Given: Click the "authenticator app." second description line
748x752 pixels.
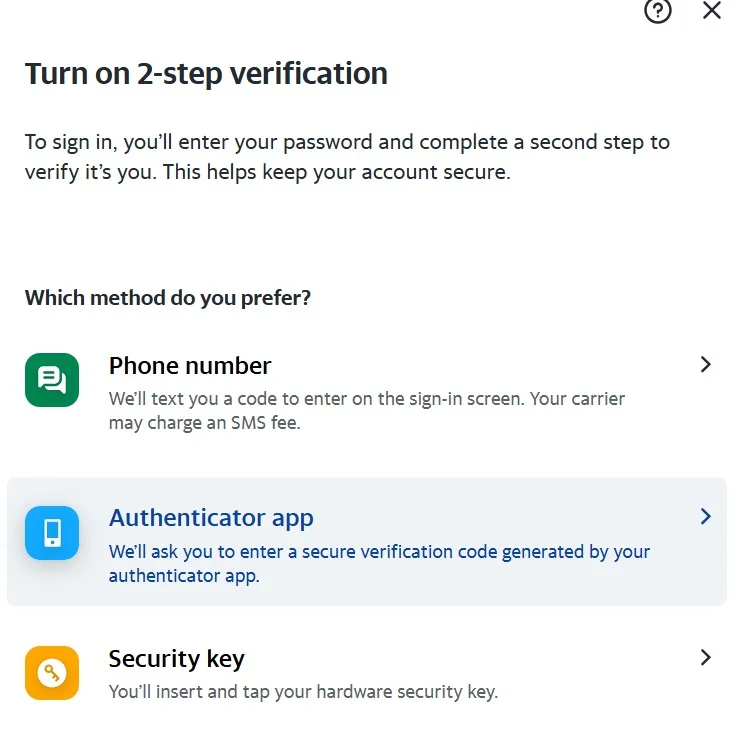Looking at the screenshot, I should (184, 576).
